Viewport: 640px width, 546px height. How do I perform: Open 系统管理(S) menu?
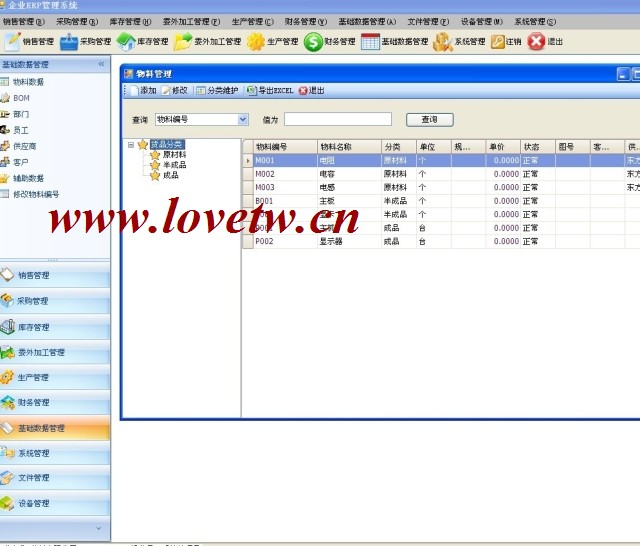point(535,22)
